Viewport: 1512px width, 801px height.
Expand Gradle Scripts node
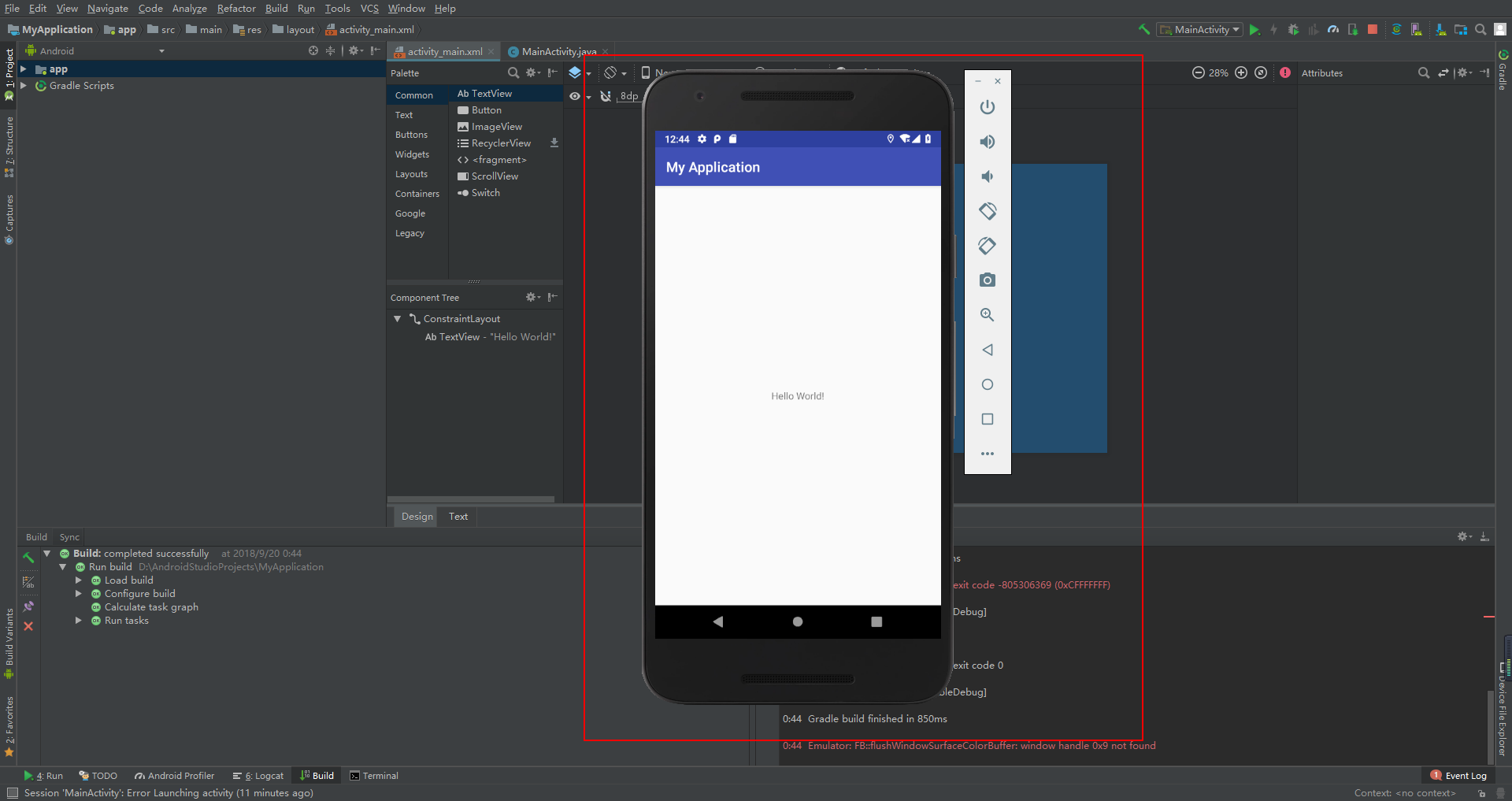(x=24, y=85)
